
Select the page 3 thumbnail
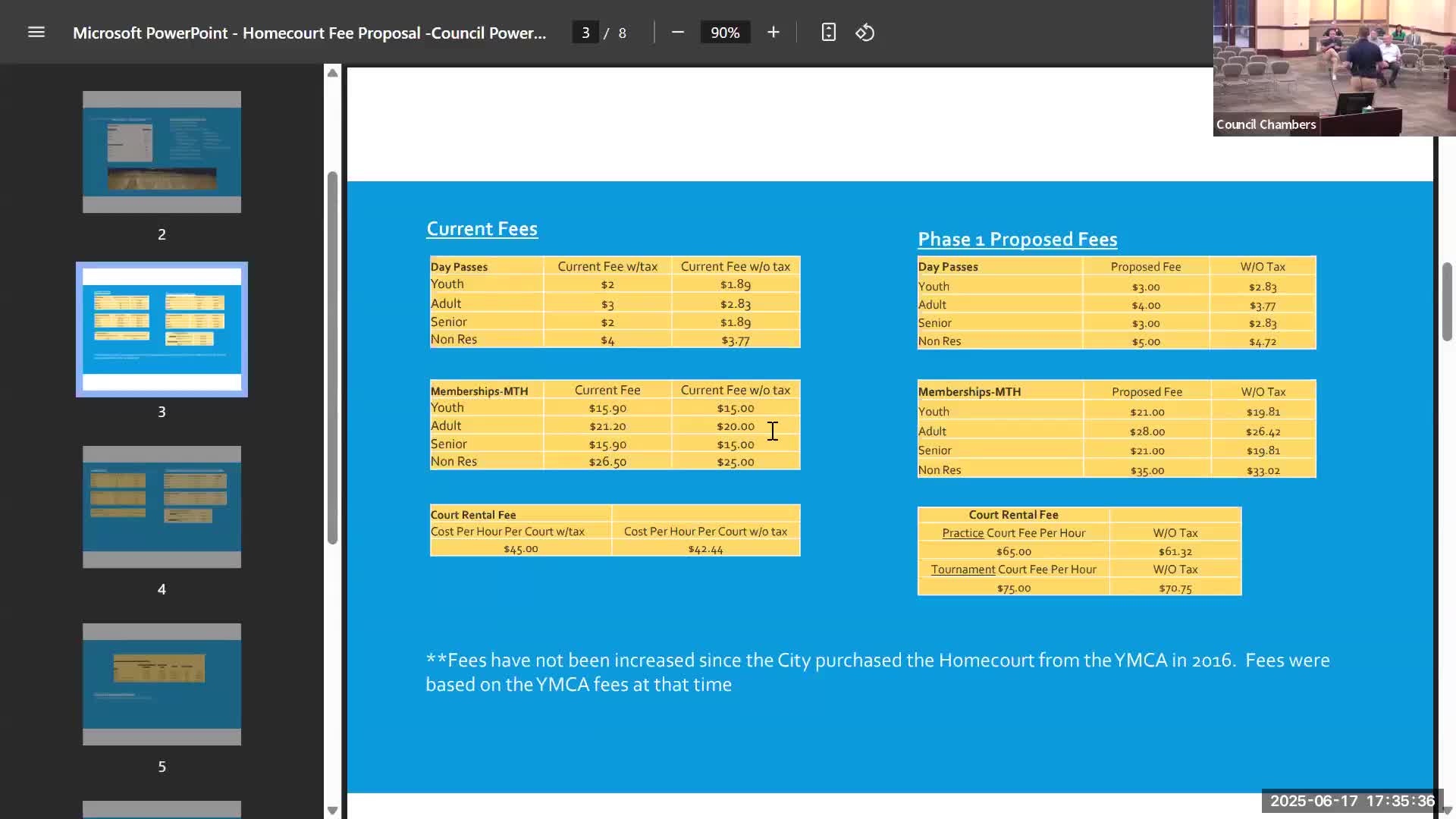pyautogui.click(x=162, y=329)
